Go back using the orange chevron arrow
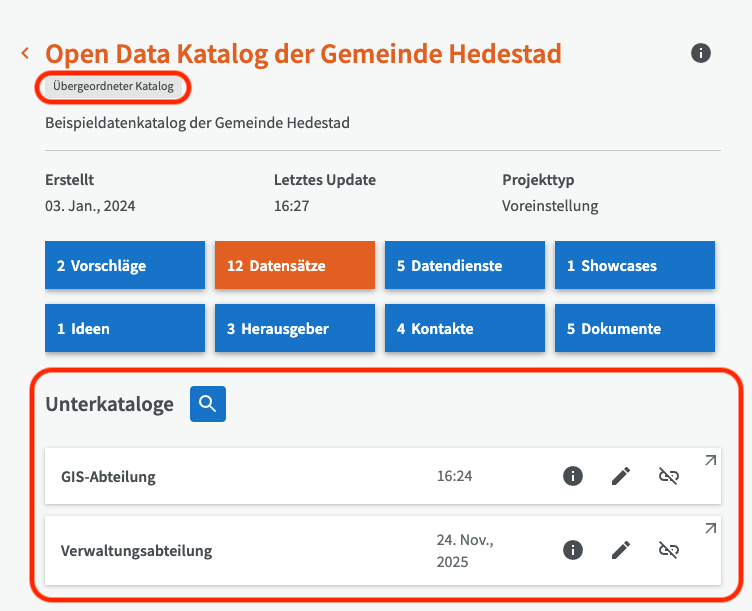Image resolution: width=752 pixels, height=611 pixels. click(25, 53)
